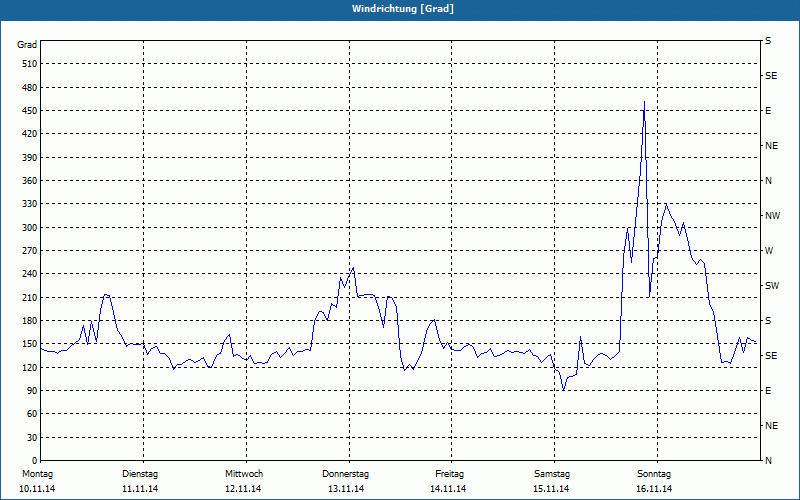This screenshot has height=500, width=800.
Task: Click the Montag day label
Action: [x=37, y=474]
